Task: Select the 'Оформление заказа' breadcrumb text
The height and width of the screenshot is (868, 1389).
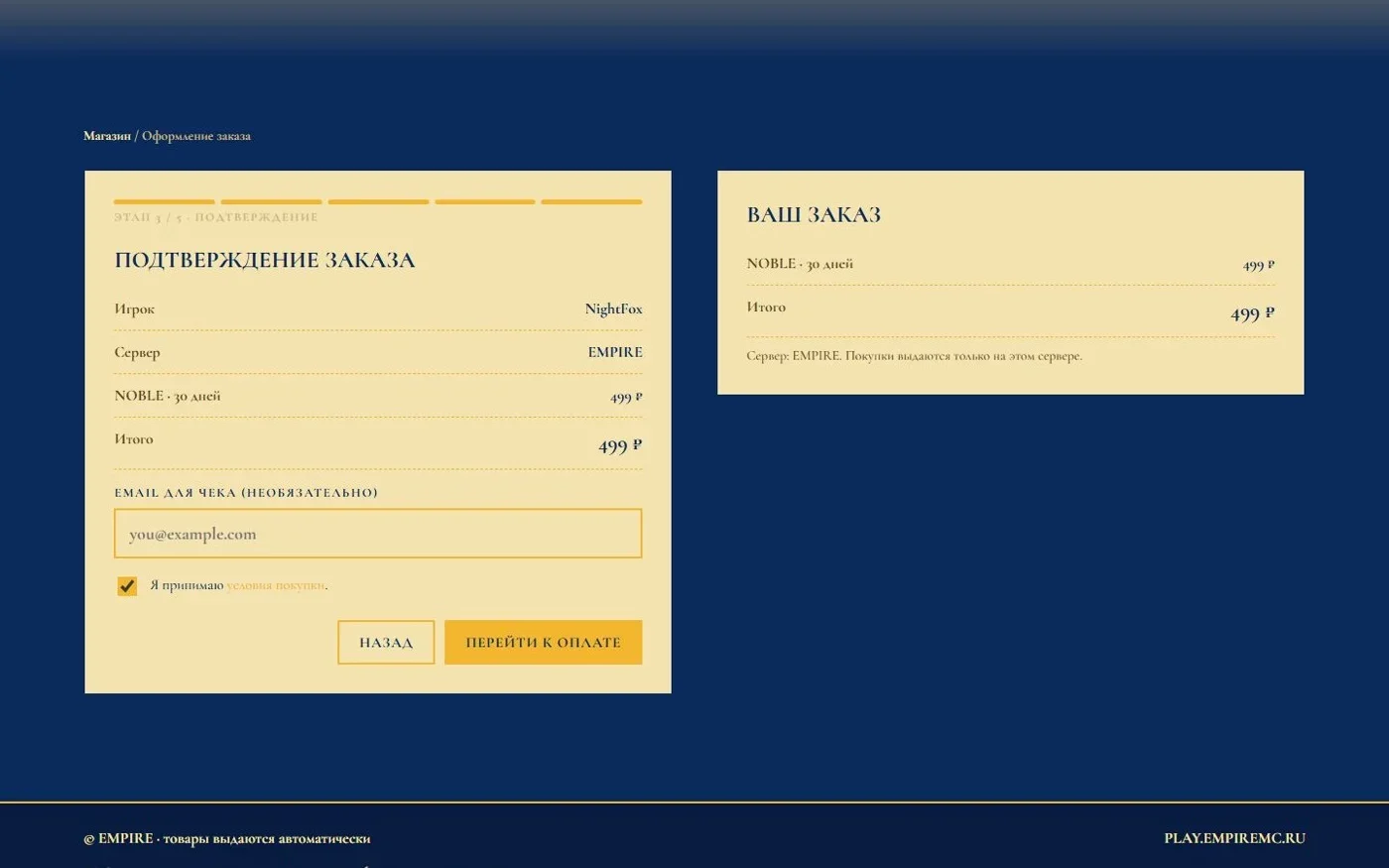Action: (x=196, y=136)
